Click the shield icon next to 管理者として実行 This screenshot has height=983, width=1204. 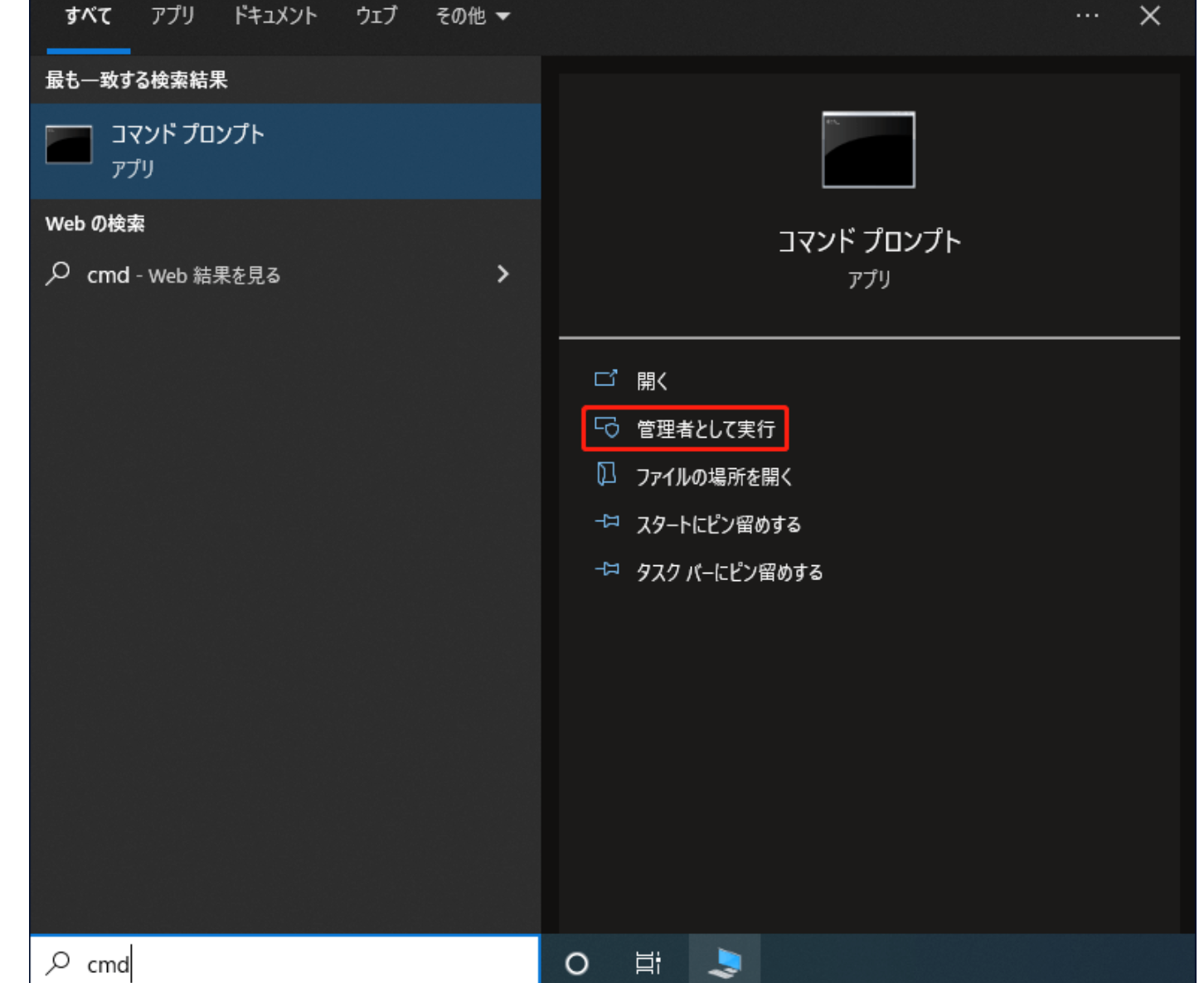(x=607, y=429)
